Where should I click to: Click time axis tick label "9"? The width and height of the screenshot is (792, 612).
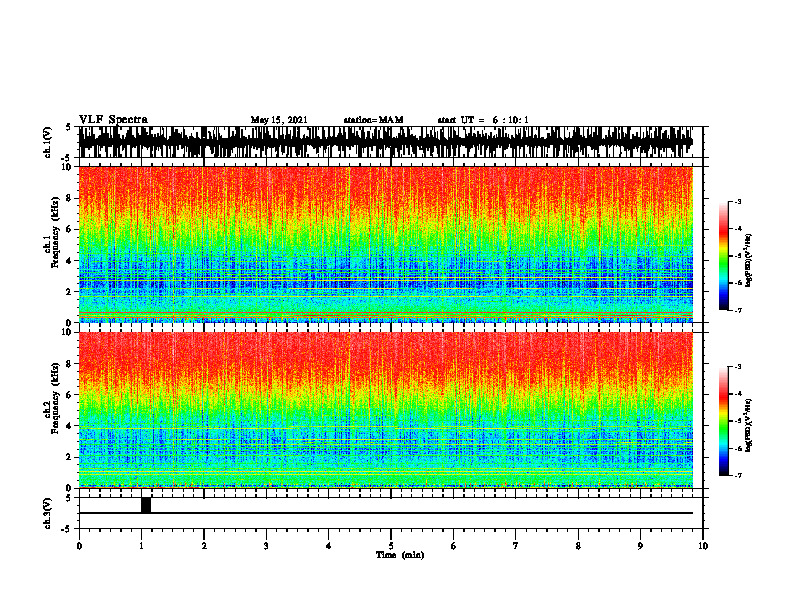[x=640, y=546]
